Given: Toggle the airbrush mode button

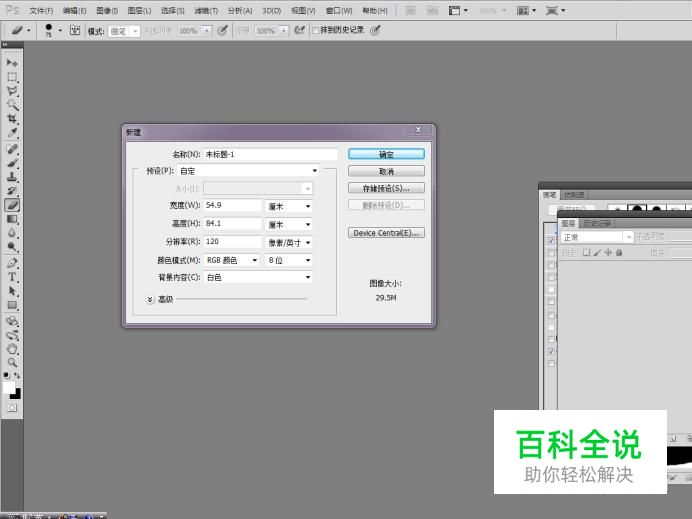Looking at the screenshot, I should coord(300,30).
